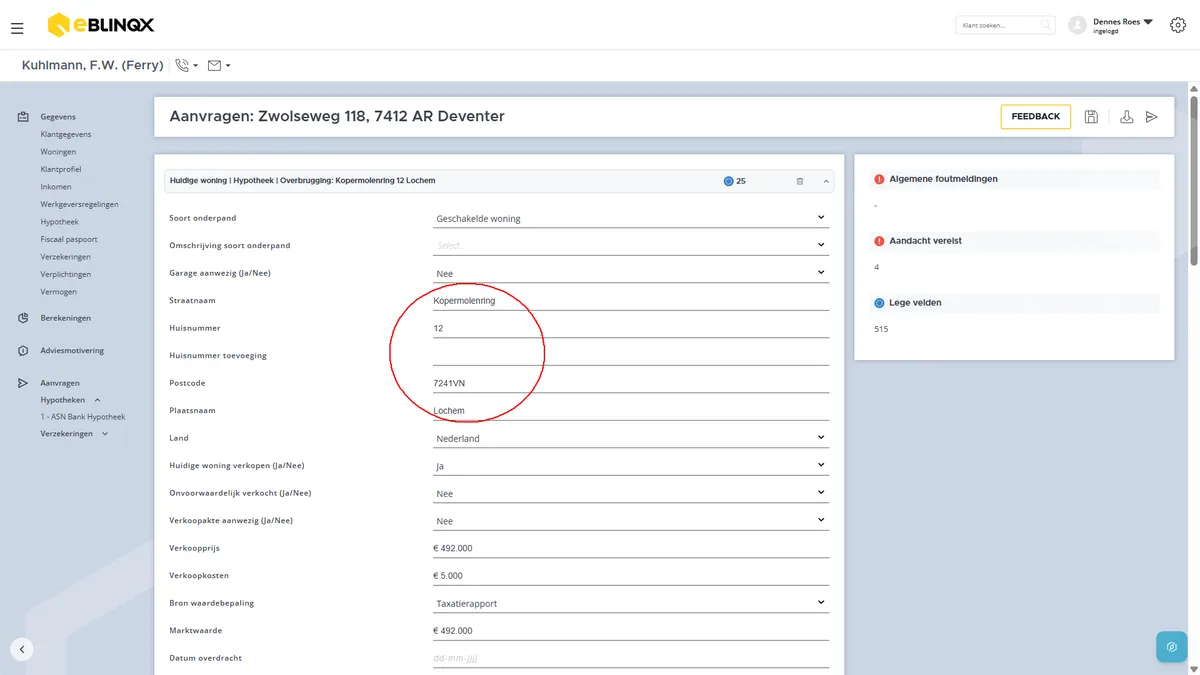Click the Straatnaam field containing Kopermolenring
1200x675 pixels.
(x=631, y=300)
